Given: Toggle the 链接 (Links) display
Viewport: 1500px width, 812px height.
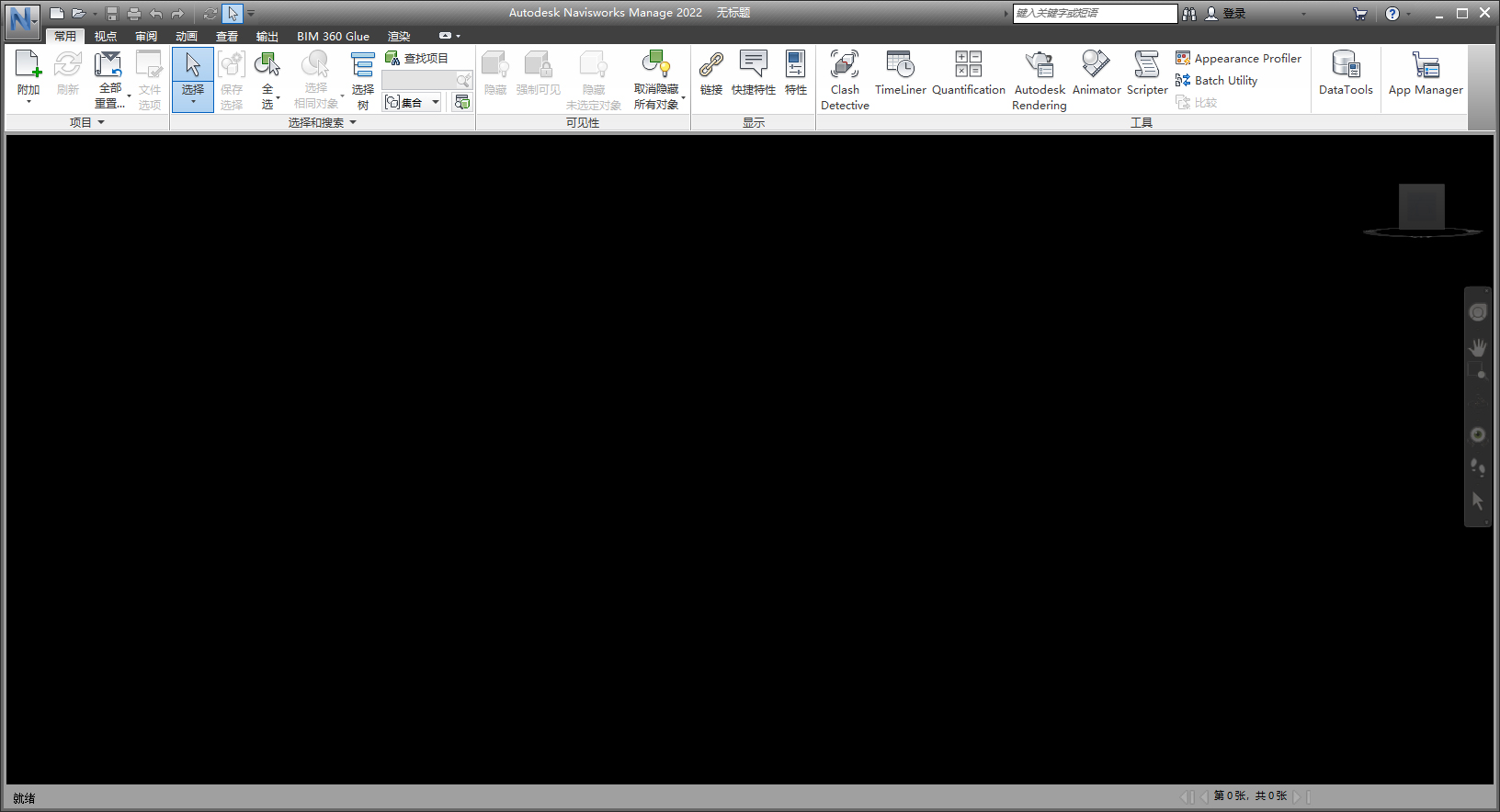Looking at the screenshot, I should point(711,73).
